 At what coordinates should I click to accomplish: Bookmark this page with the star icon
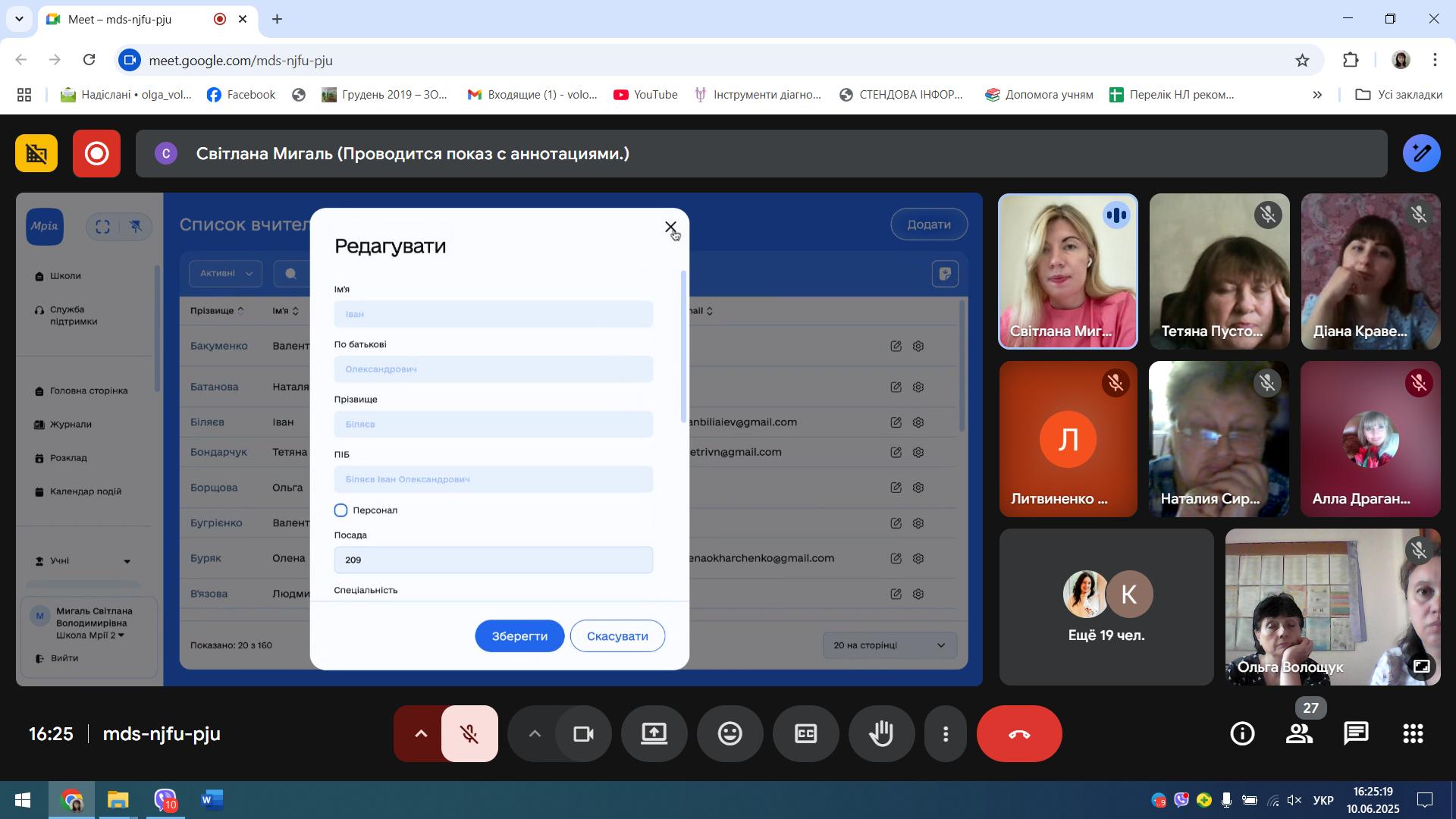(1302, 61)
